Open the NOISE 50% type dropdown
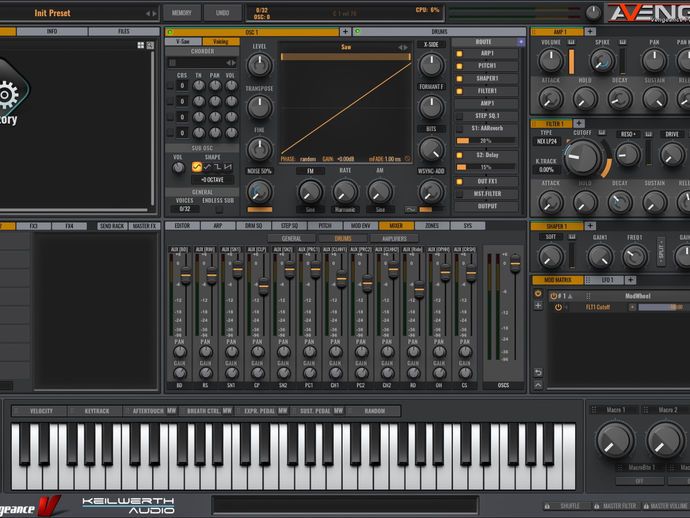This screenshot has width=690, height=518. click(260, 171)
